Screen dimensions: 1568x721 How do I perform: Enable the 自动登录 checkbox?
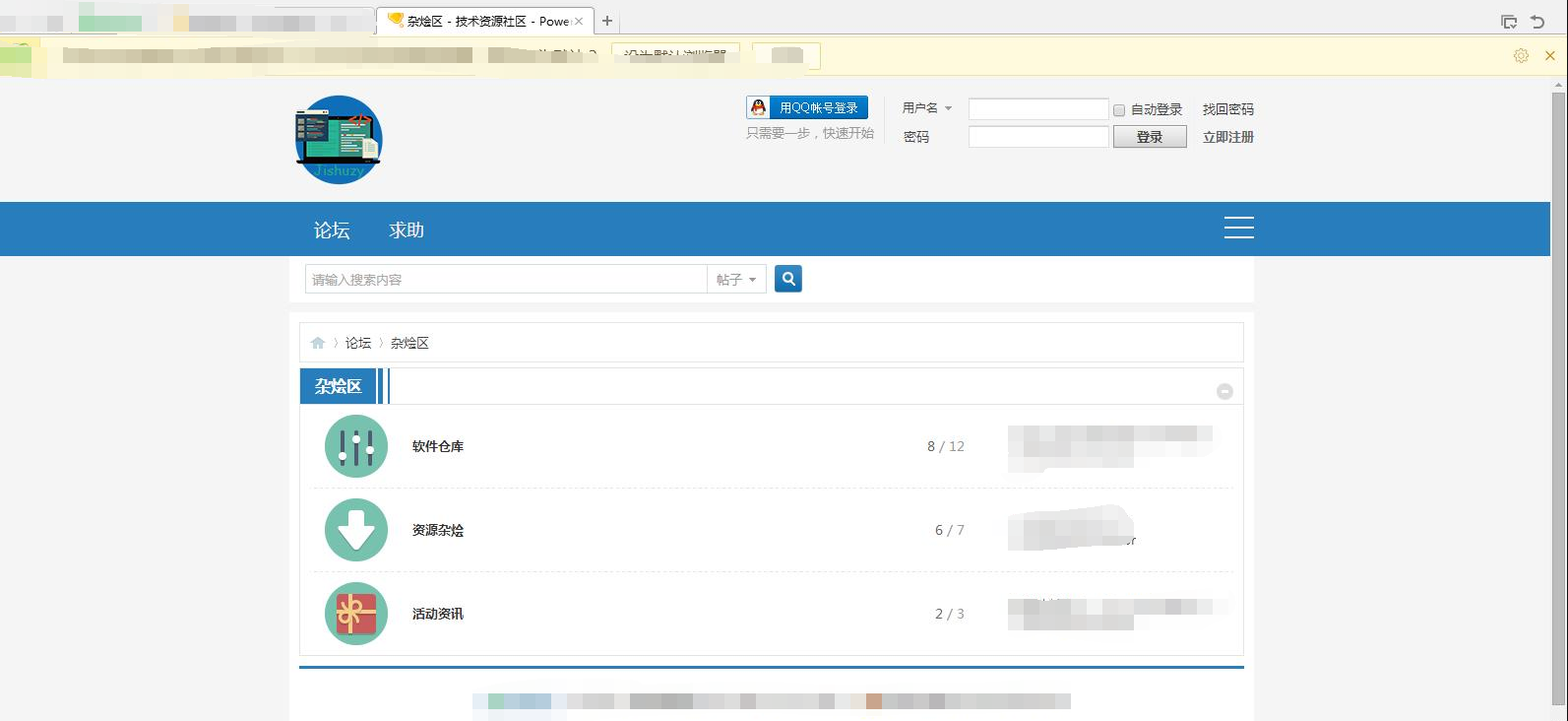coord(1119,110)
